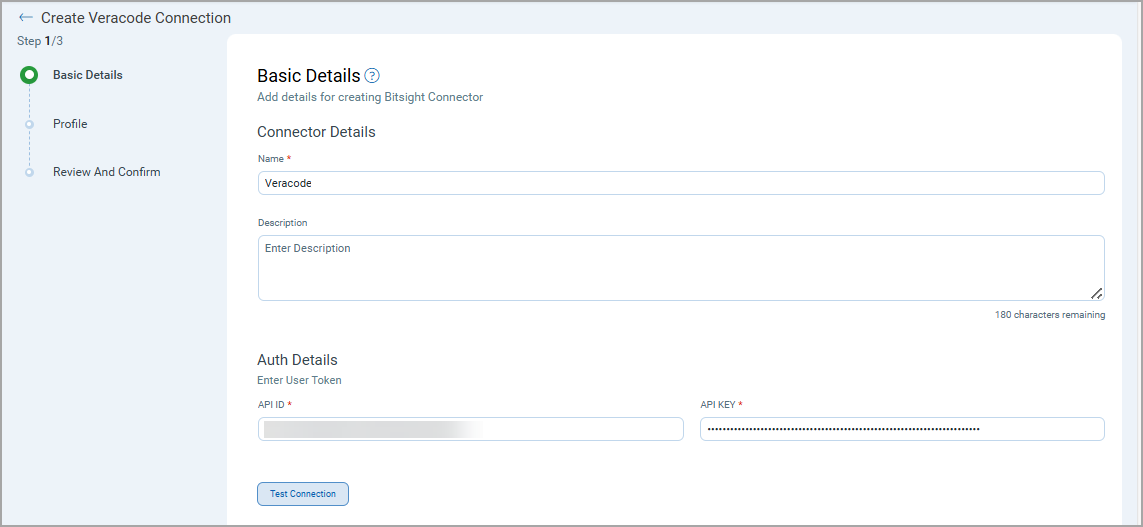Select the Basic Details step label

[x=88, y=75]
